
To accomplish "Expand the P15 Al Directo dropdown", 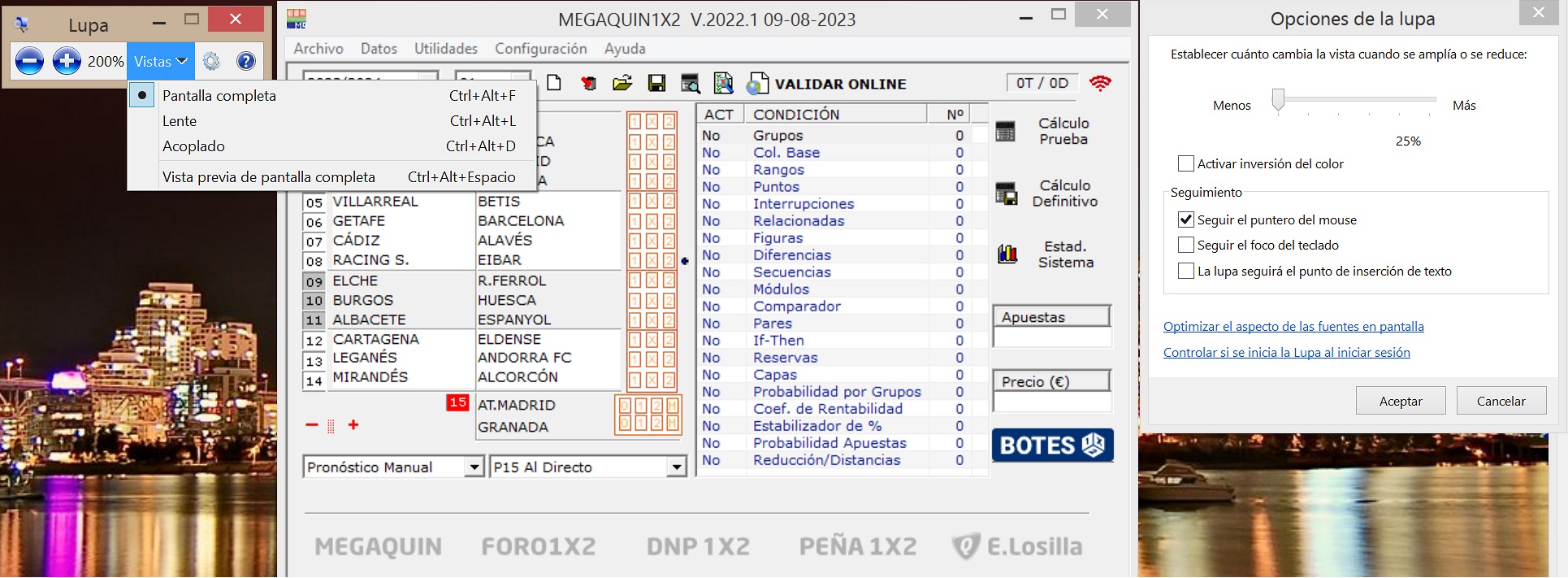I will pyautogui.click(x=676, y=467).
